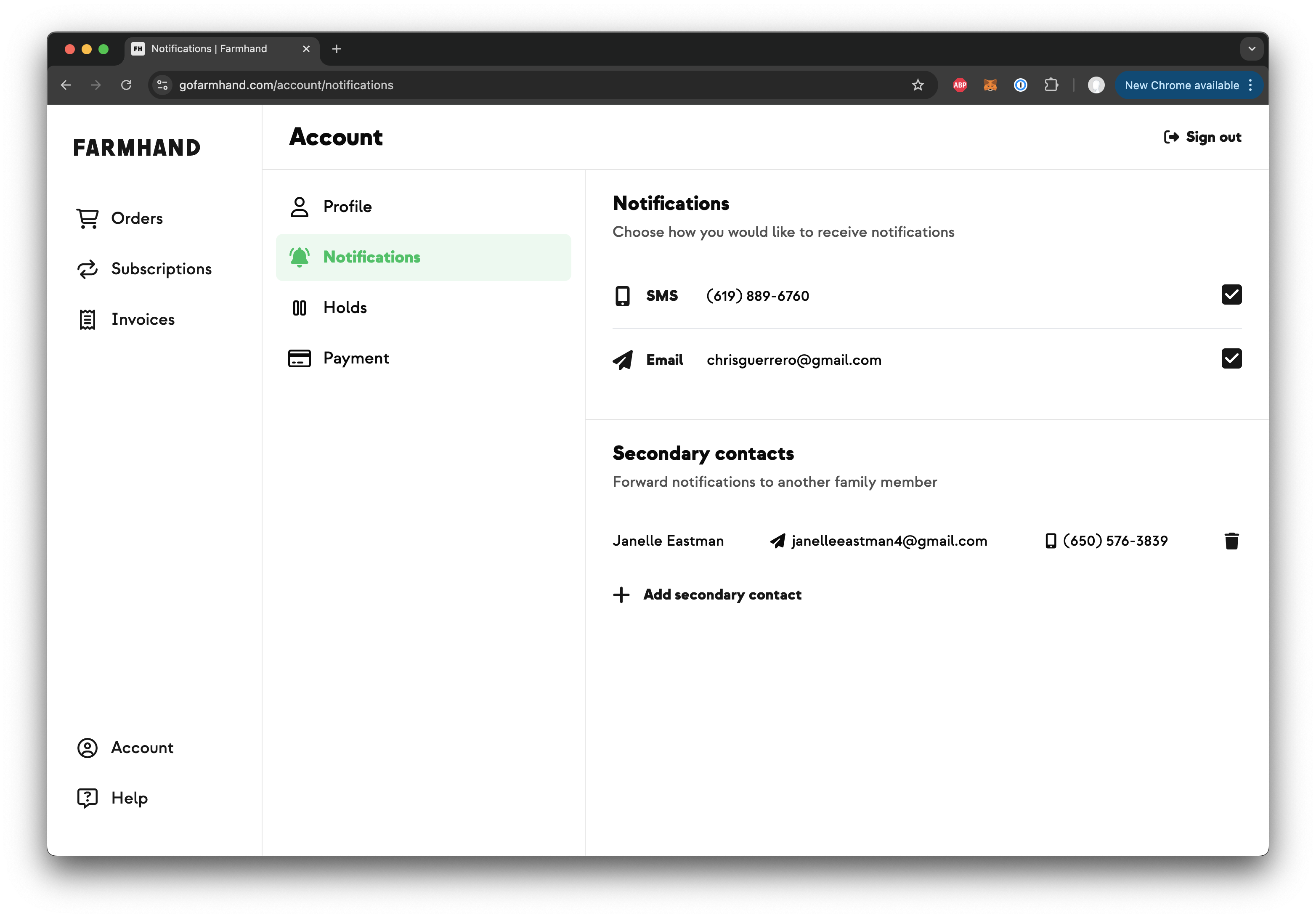Image resolution: width=1316 pixels, height=918 pixels.
Task: Open the Chrome profile avatar
Action: (x=1096, y=85)
